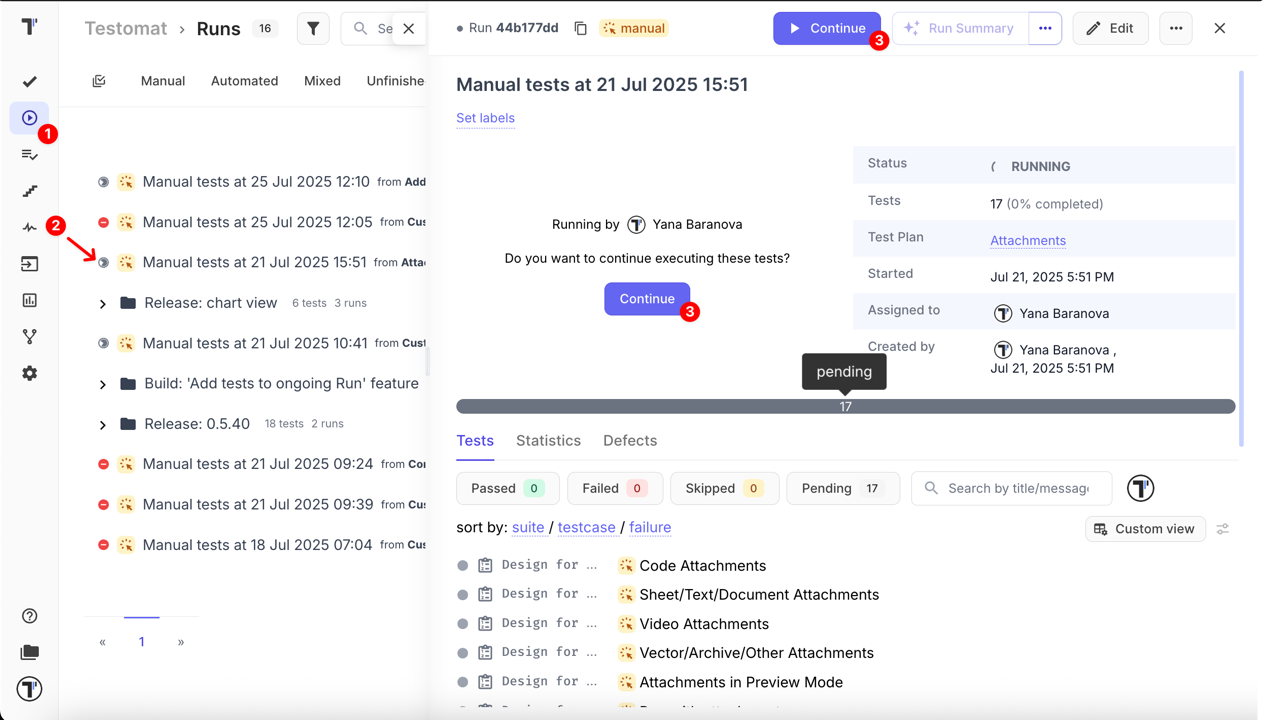This screenshot has height=720, width=1280.
Task: Open the Attachments test plan link
Action: (x=1027, y=240)
